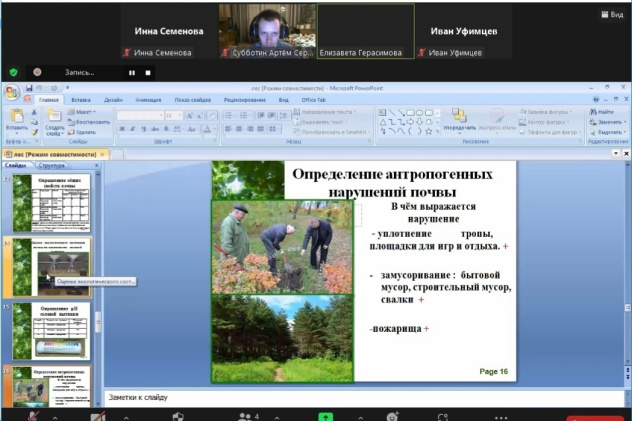Toggle strikethrough (abc) formatting
The width and height of the screenshot is (632, 421).
pyautogui.click(x=155, y=129)
